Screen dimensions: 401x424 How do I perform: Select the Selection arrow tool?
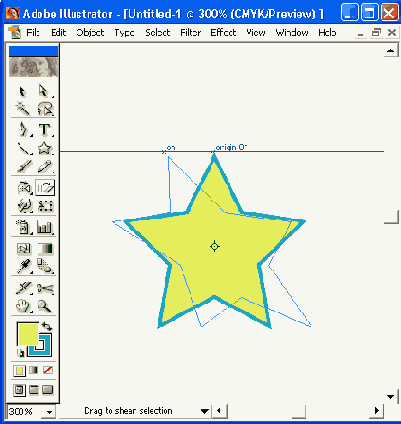[x=23, y=91]
